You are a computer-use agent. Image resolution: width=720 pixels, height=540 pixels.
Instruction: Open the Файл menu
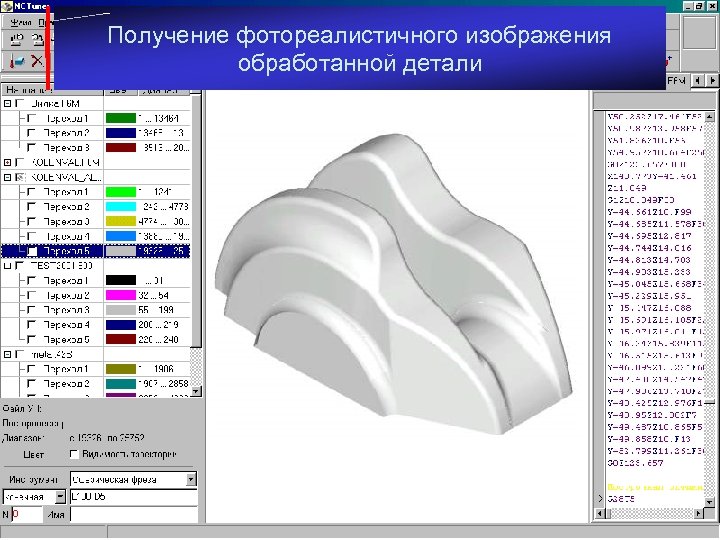[20, 22]
